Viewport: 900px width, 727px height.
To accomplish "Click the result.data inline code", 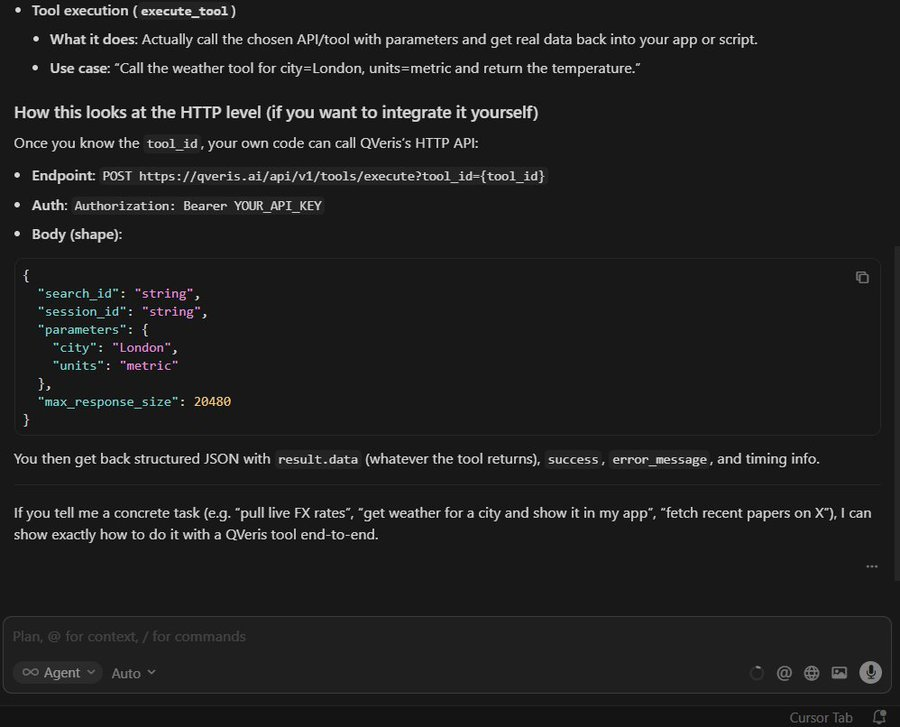I will tap(318, 459).
